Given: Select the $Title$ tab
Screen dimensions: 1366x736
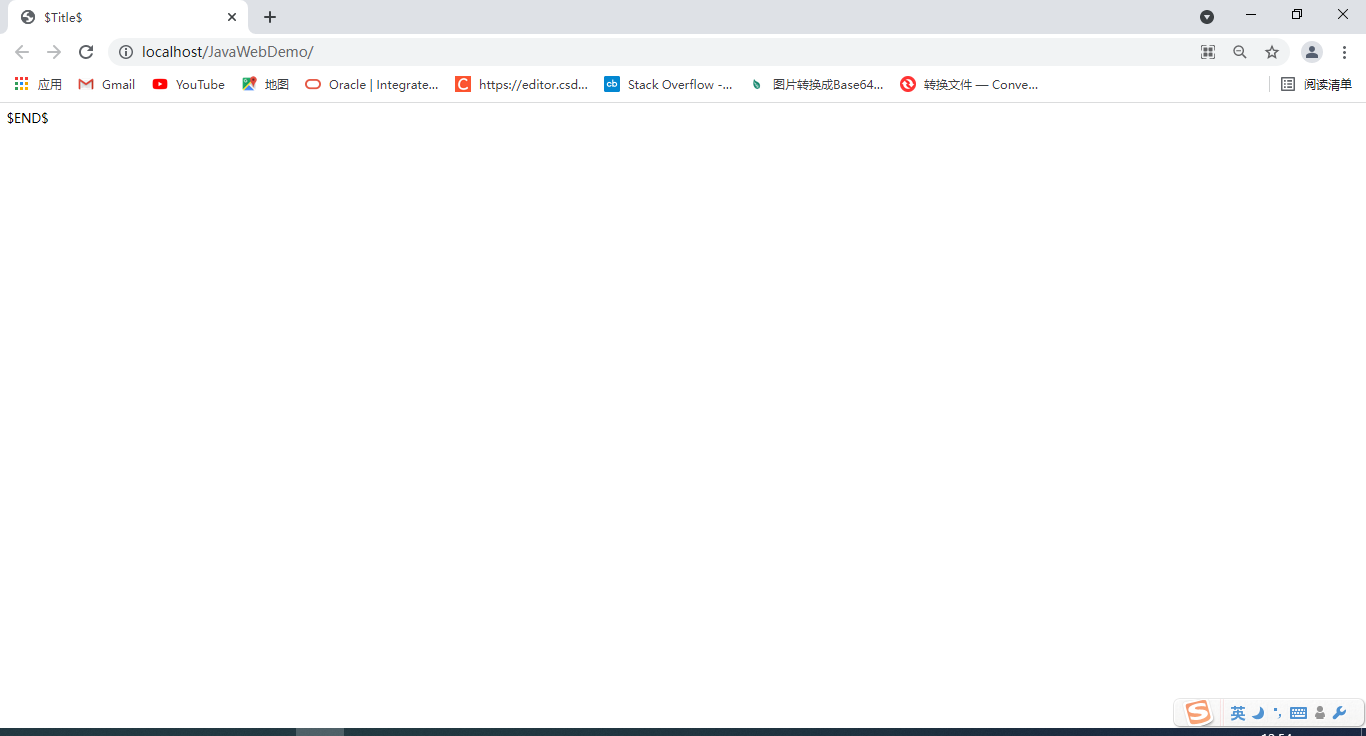Looking at the screenshot, I should coord(128,17).
